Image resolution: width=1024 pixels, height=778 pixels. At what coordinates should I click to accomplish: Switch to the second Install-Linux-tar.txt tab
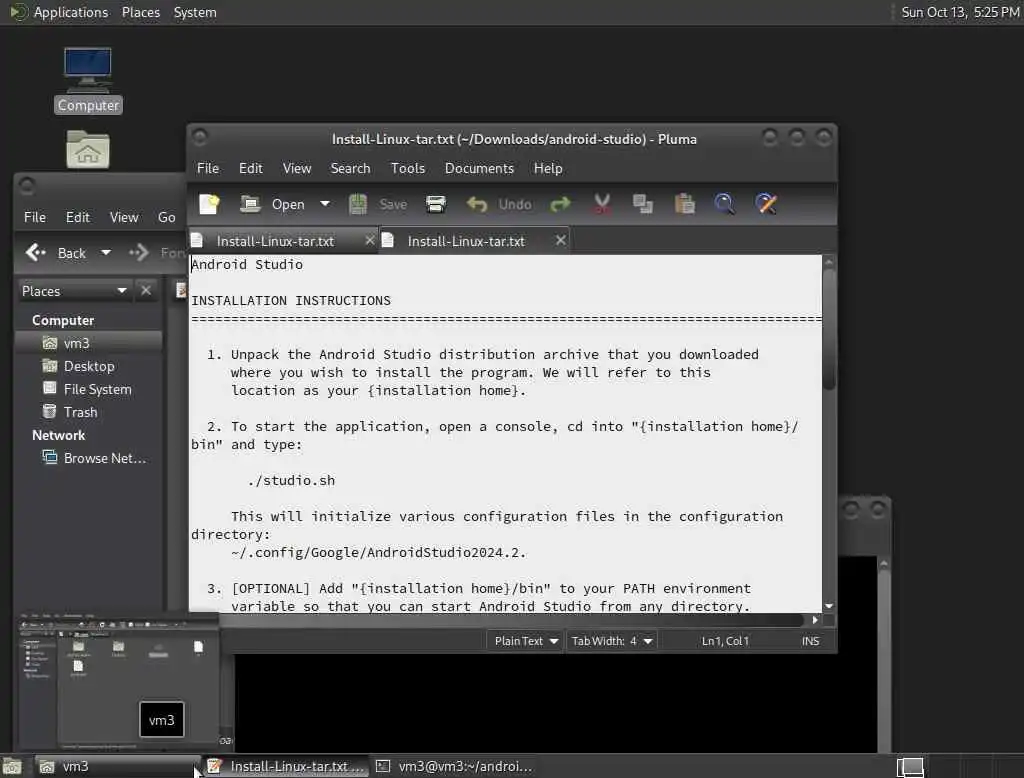click(x=466, y=241)
